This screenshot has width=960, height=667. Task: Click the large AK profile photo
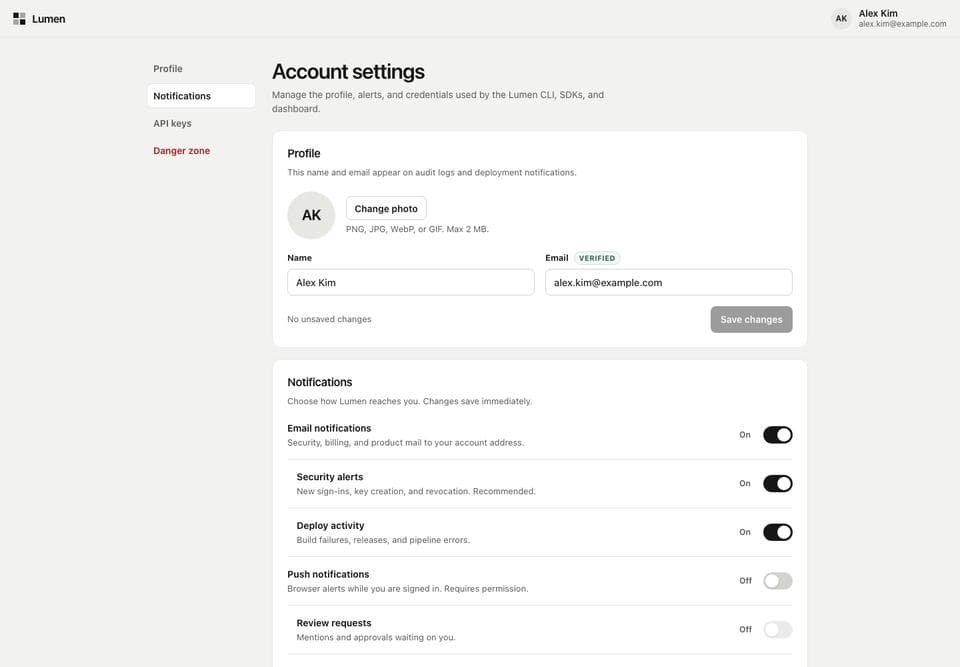click(311, 215)
